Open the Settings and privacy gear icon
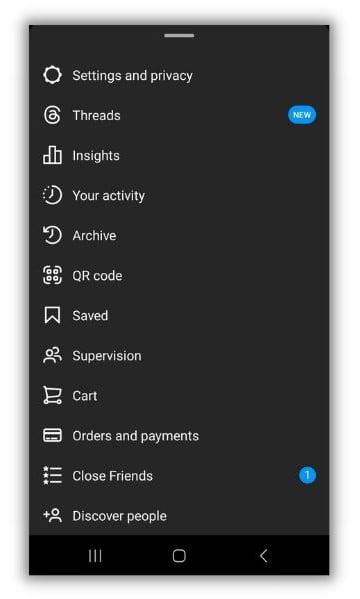 pos(52,75)
